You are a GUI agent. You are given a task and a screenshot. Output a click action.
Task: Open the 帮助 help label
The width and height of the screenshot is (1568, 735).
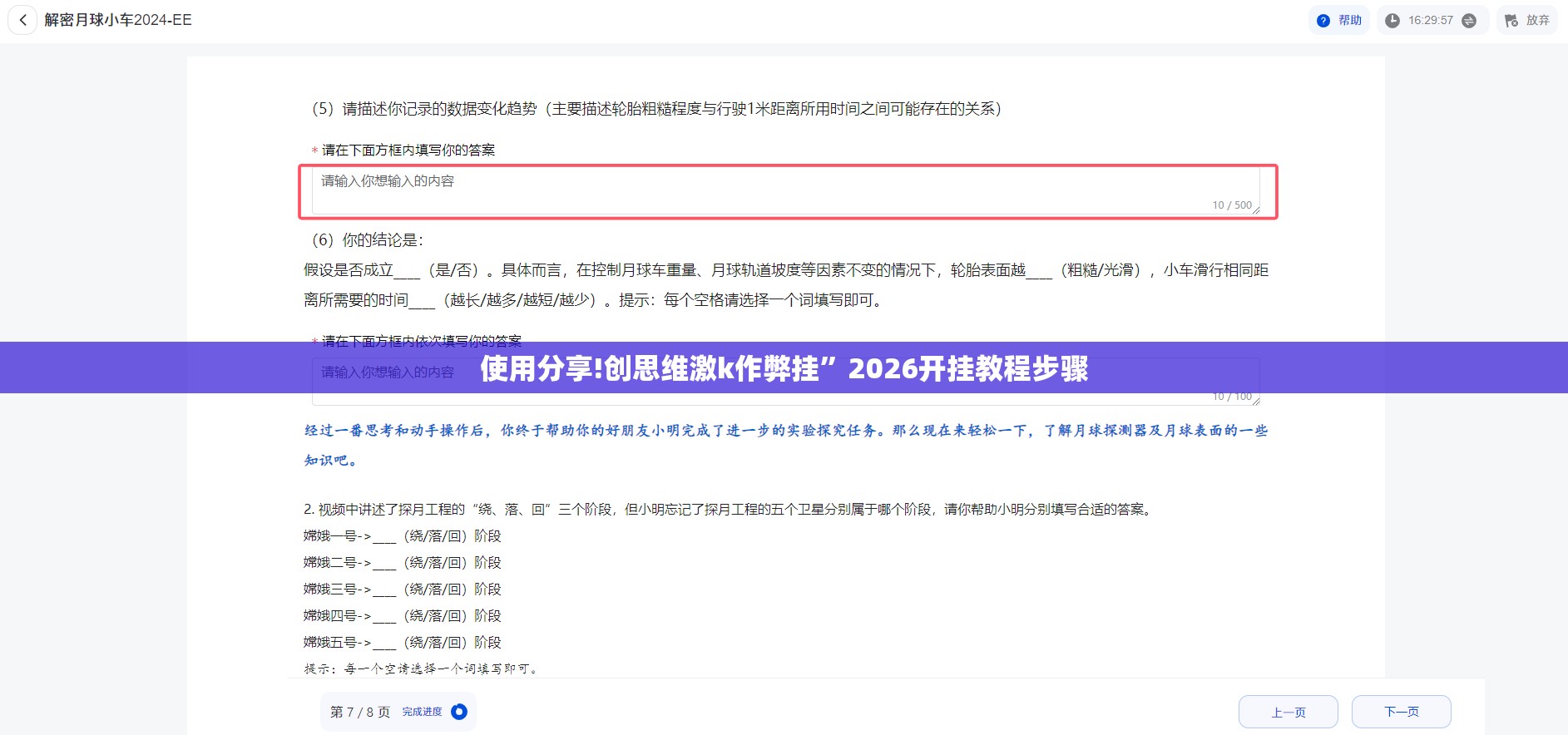(1350, 21)
